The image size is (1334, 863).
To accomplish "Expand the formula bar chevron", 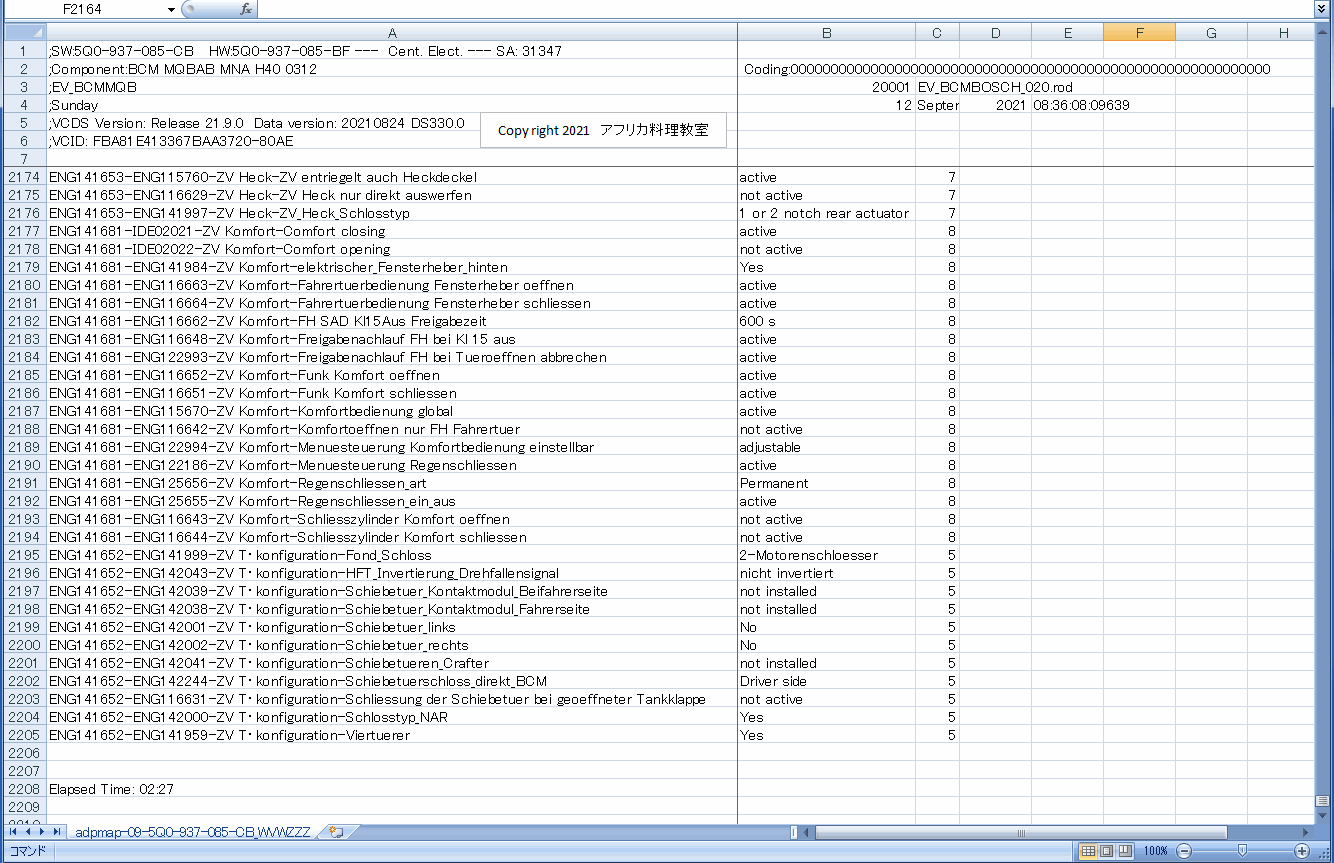I will [1321, 9].
